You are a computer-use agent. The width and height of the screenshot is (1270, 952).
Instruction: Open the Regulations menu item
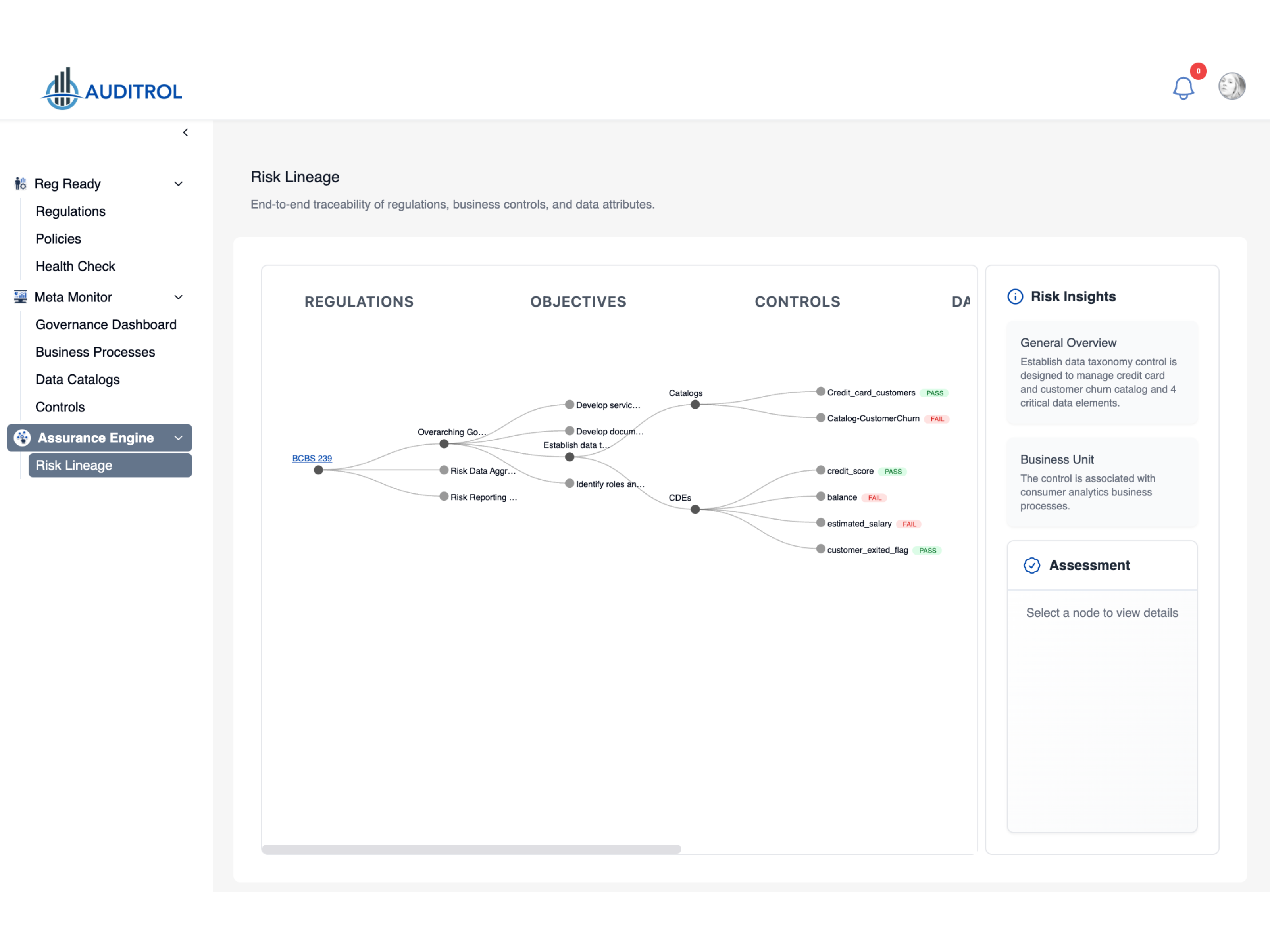point(71,211)
